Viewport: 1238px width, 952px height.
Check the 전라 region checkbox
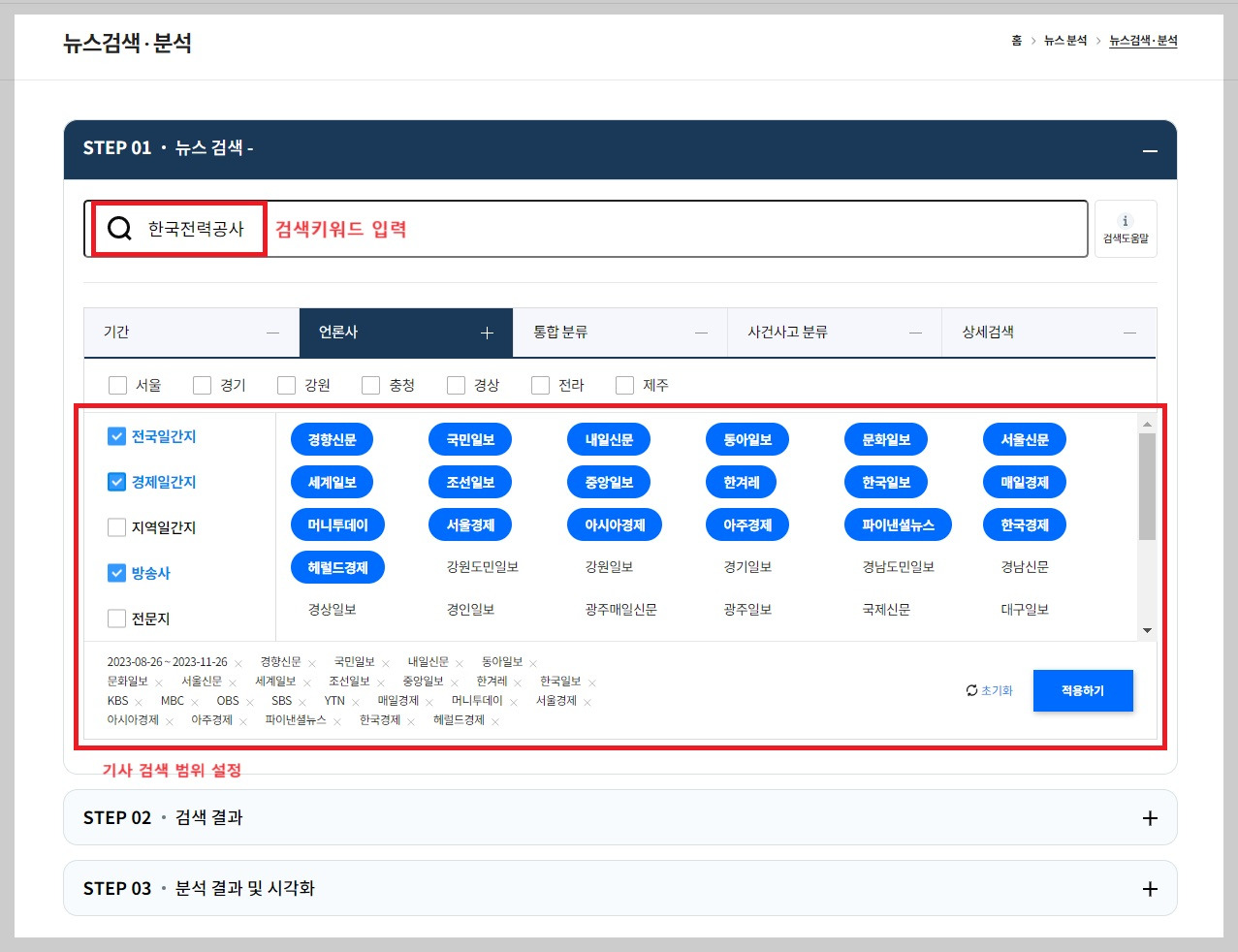tap(541, 386)
